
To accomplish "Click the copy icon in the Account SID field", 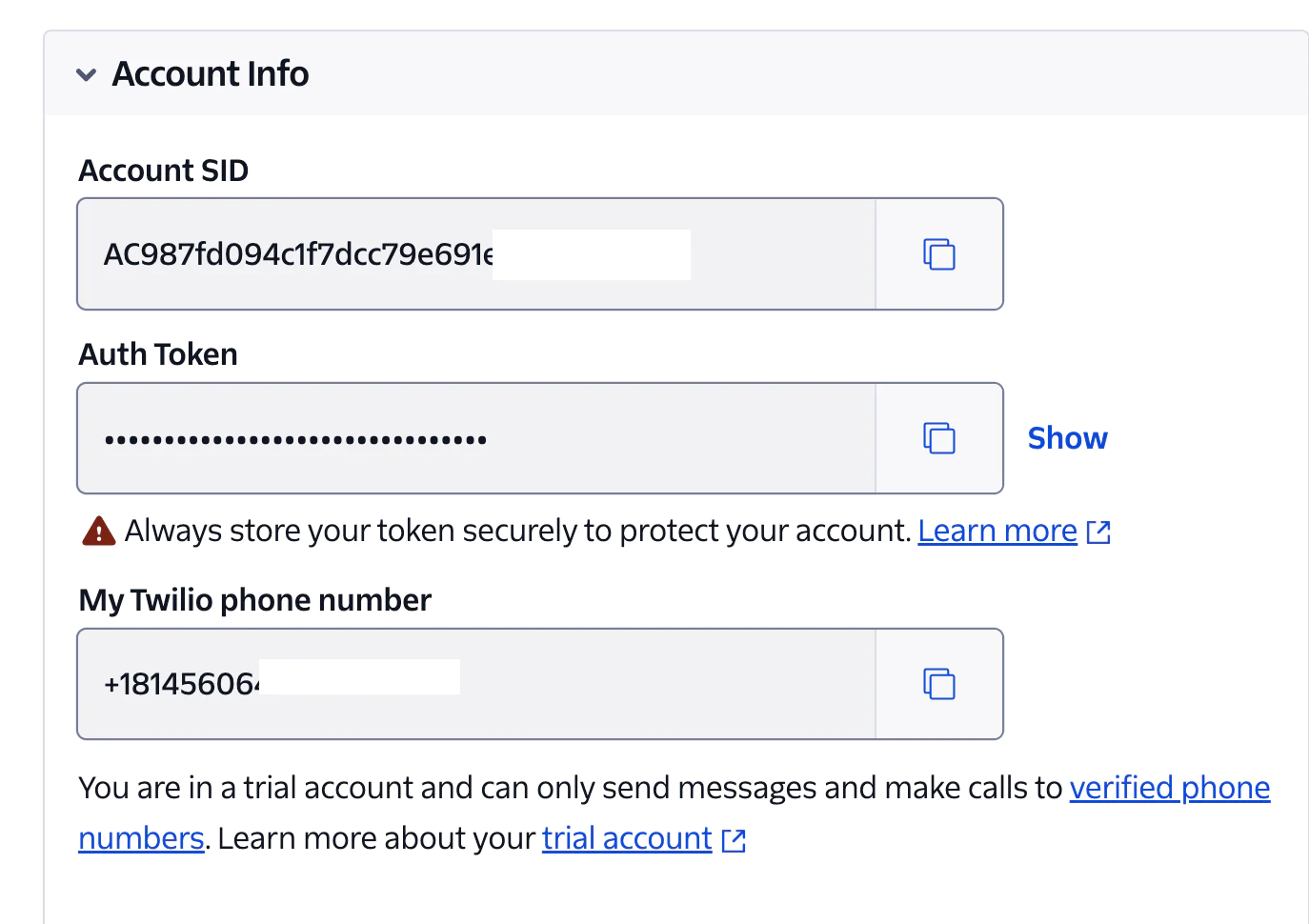I will (x=939, y=253).
